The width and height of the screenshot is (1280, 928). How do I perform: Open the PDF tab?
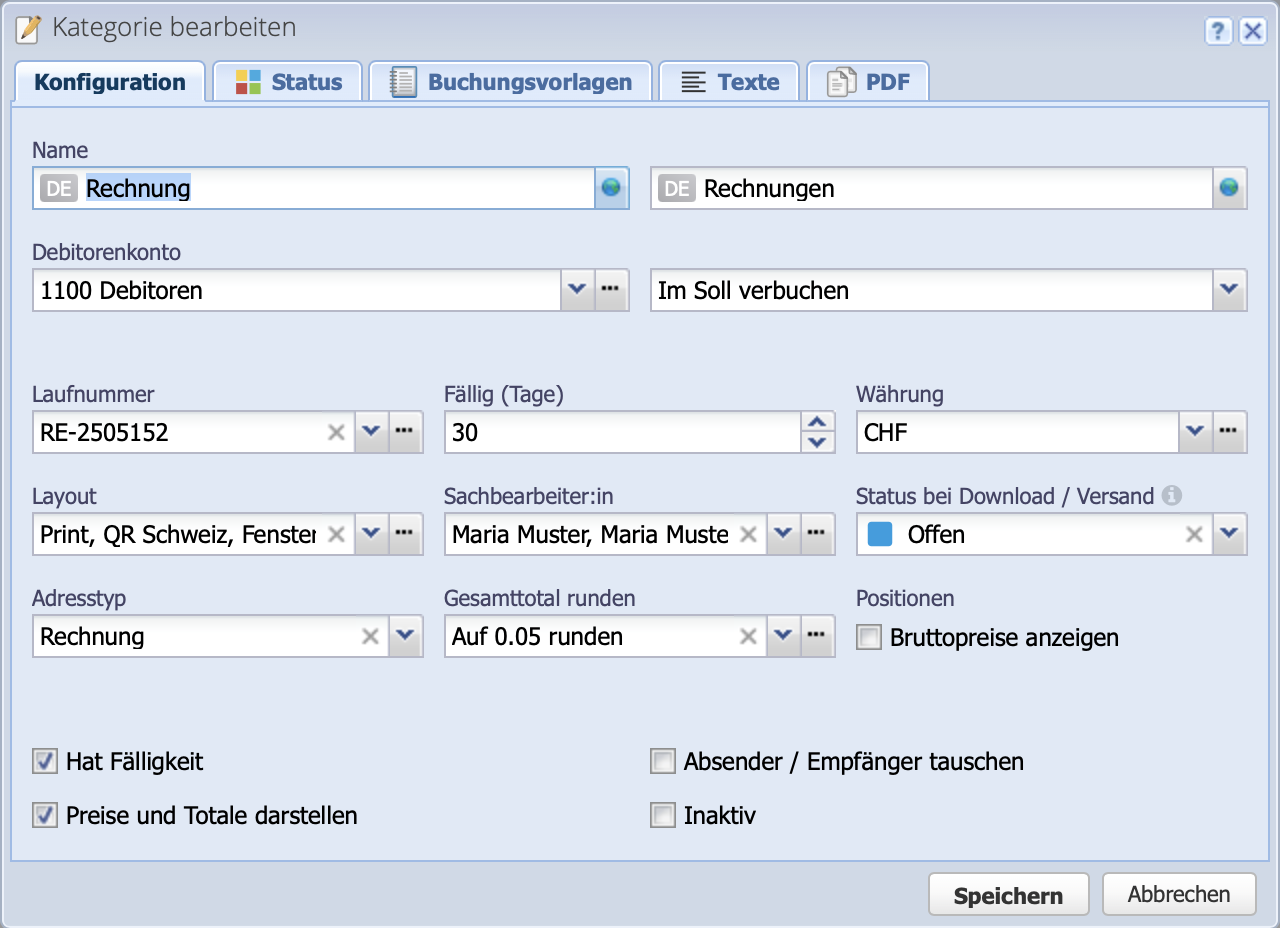point(868,81)
